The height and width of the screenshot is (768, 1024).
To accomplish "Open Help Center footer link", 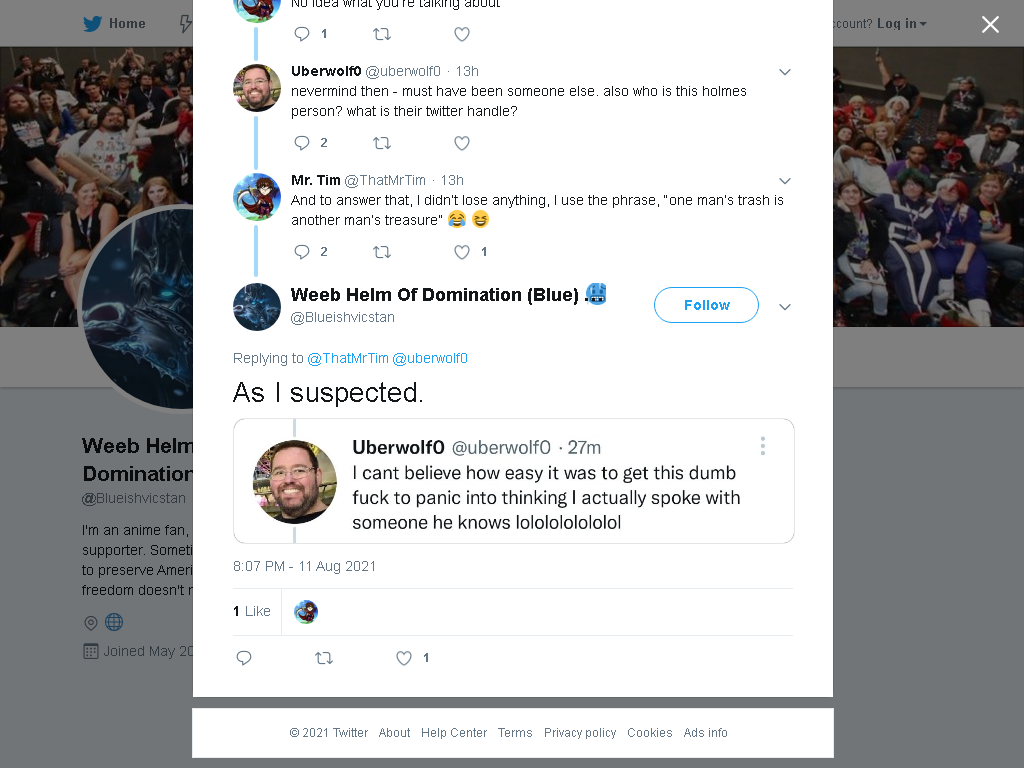I will [454, 733].
